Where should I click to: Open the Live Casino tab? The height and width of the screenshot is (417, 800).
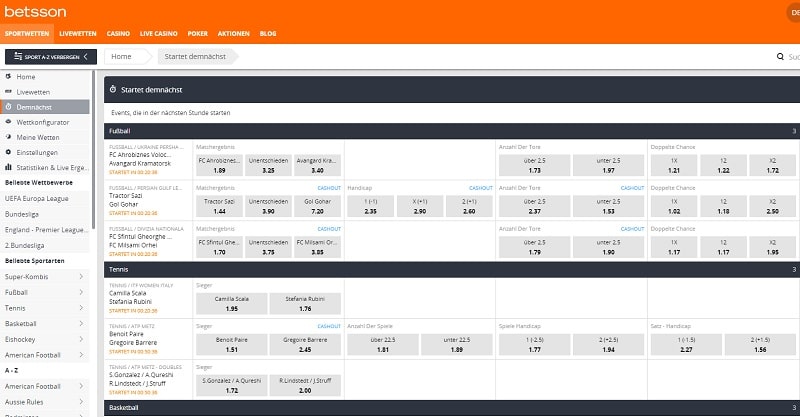159,34
